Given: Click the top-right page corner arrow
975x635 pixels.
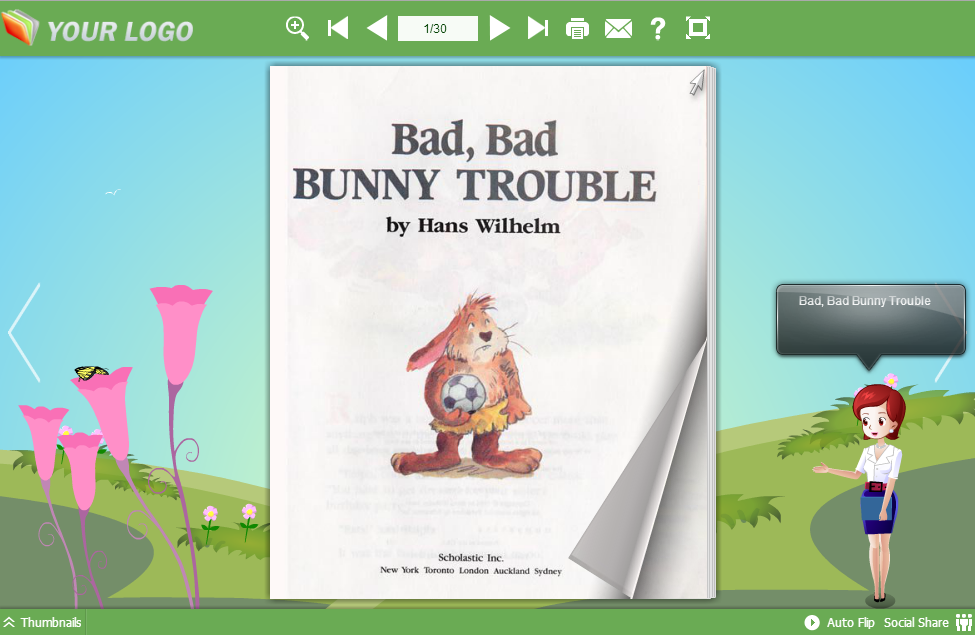Looking at the screenshot, I should 697,83.
